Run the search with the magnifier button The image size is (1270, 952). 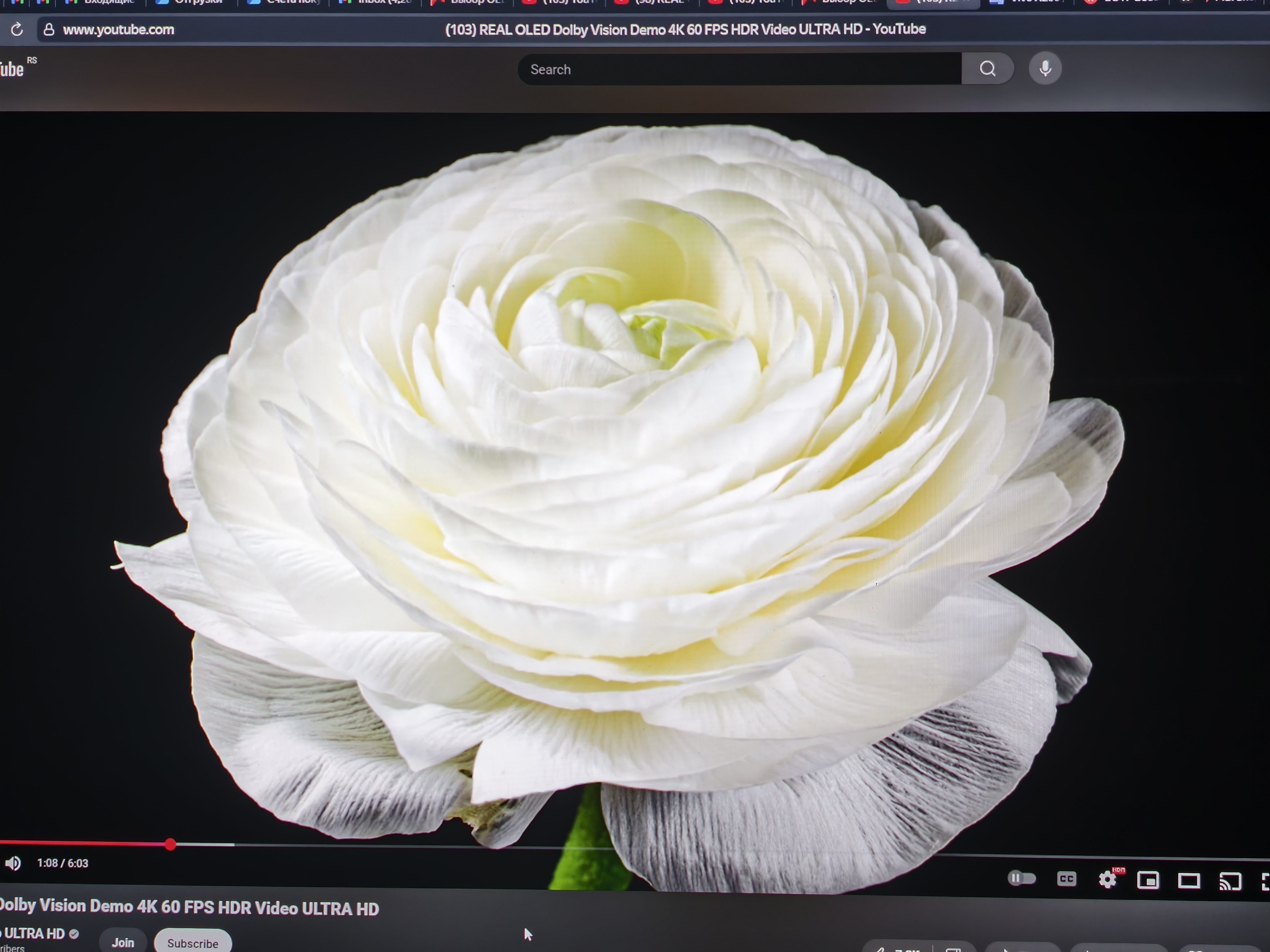(988, 69)
